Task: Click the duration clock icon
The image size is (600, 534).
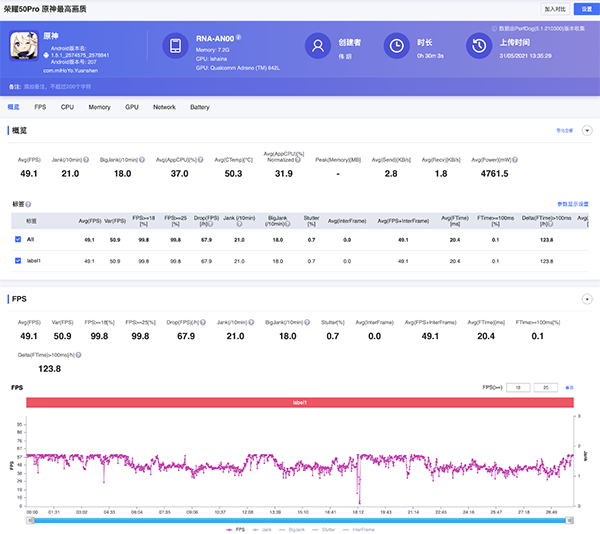Action: pyautogui.click(x=397, y=46)
